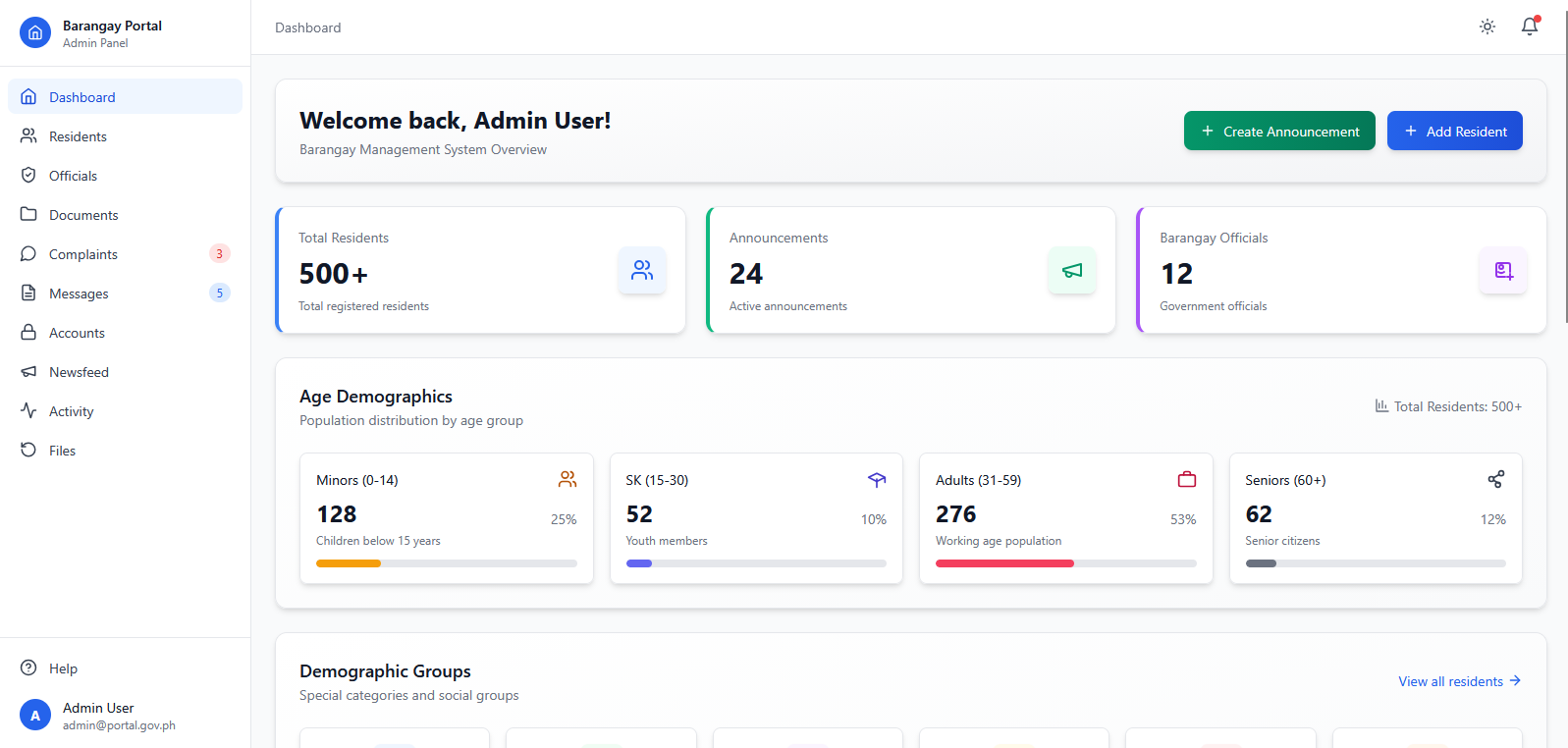
Task: Click the admin@portal.gov.ph email text
Action: 119,725
